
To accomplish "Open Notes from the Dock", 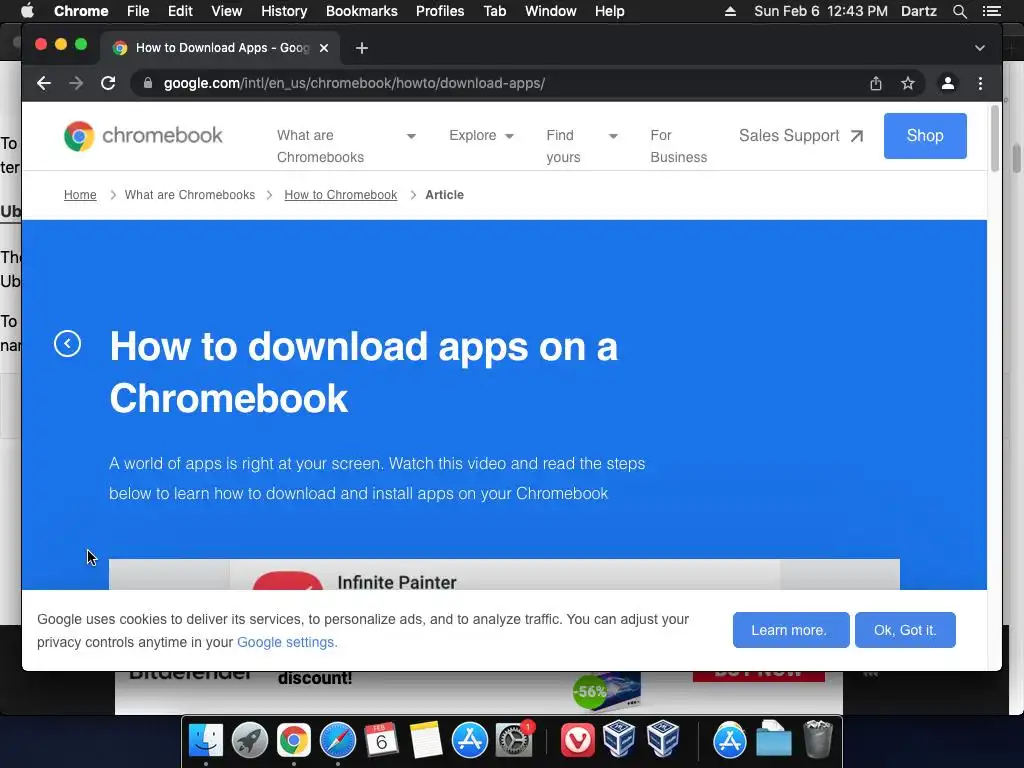I will pyautogui.click(x=426, y=741).
